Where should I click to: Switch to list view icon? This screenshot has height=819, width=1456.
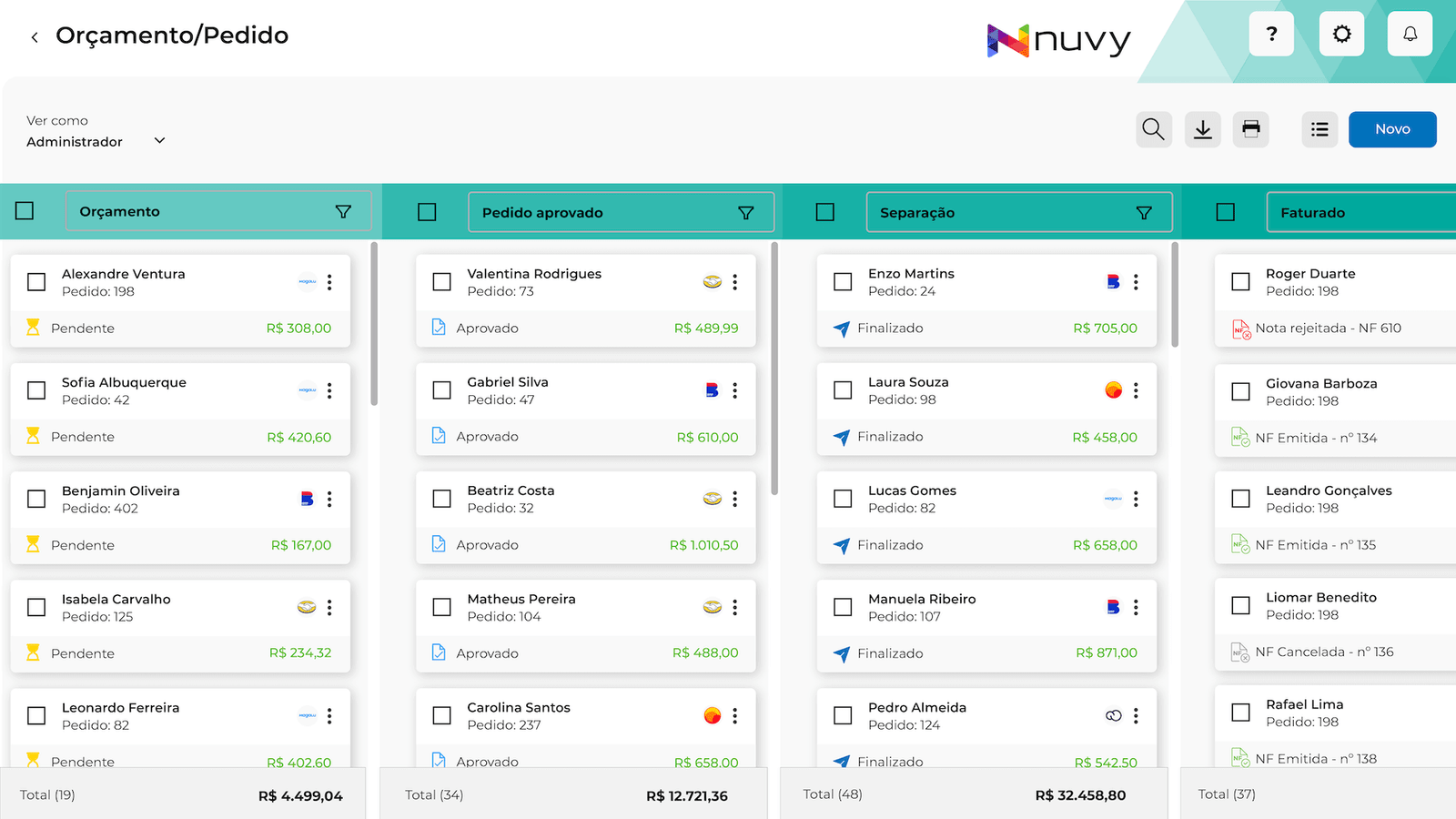coord(1319,129)
